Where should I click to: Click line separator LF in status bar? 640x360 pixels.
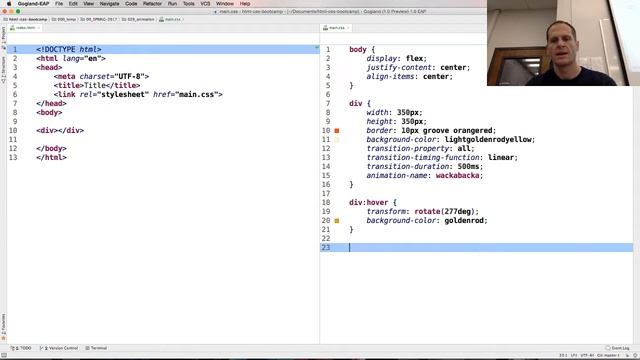click(574, 356)
